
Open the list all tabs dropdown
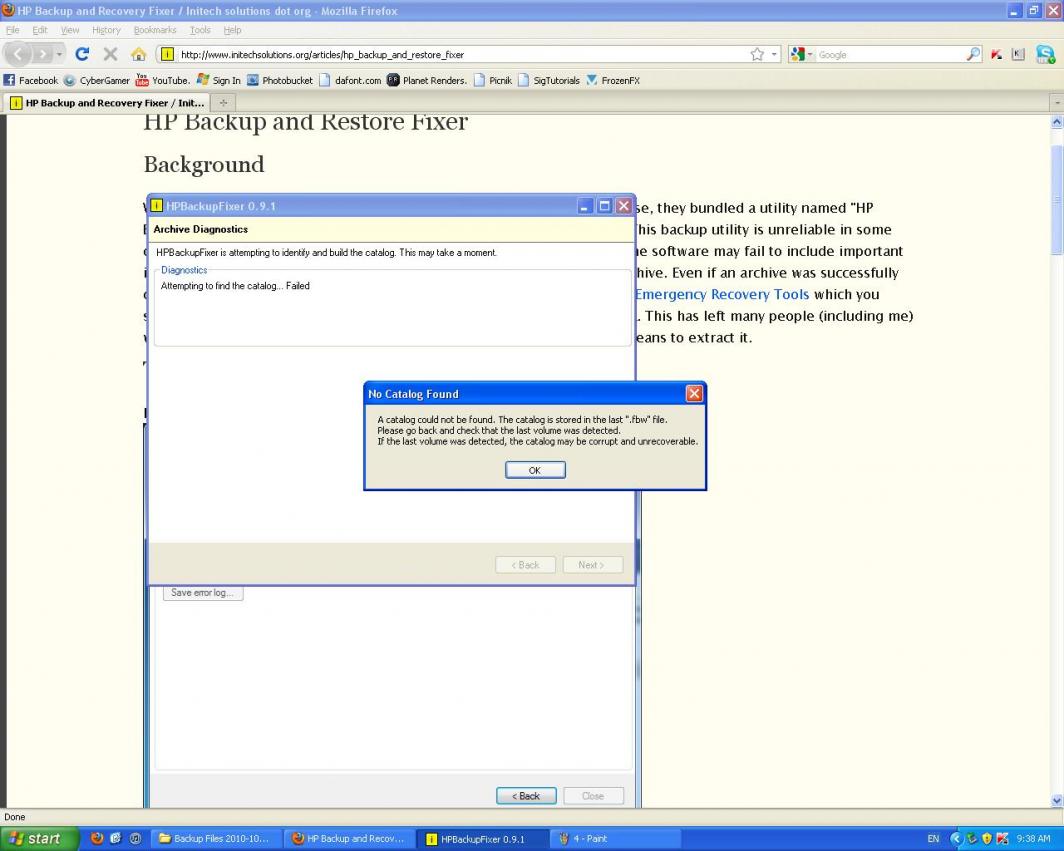coord(1056,103)
